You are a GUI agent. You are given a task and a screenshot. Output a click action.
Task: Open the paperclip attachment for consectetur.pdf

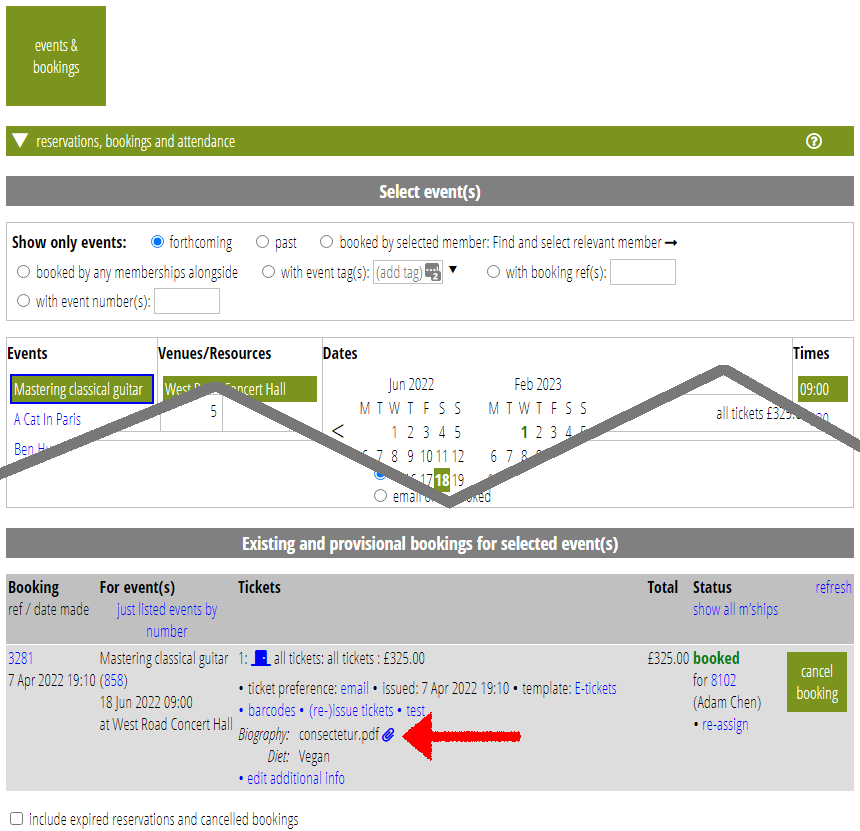(x=388, y=734)
